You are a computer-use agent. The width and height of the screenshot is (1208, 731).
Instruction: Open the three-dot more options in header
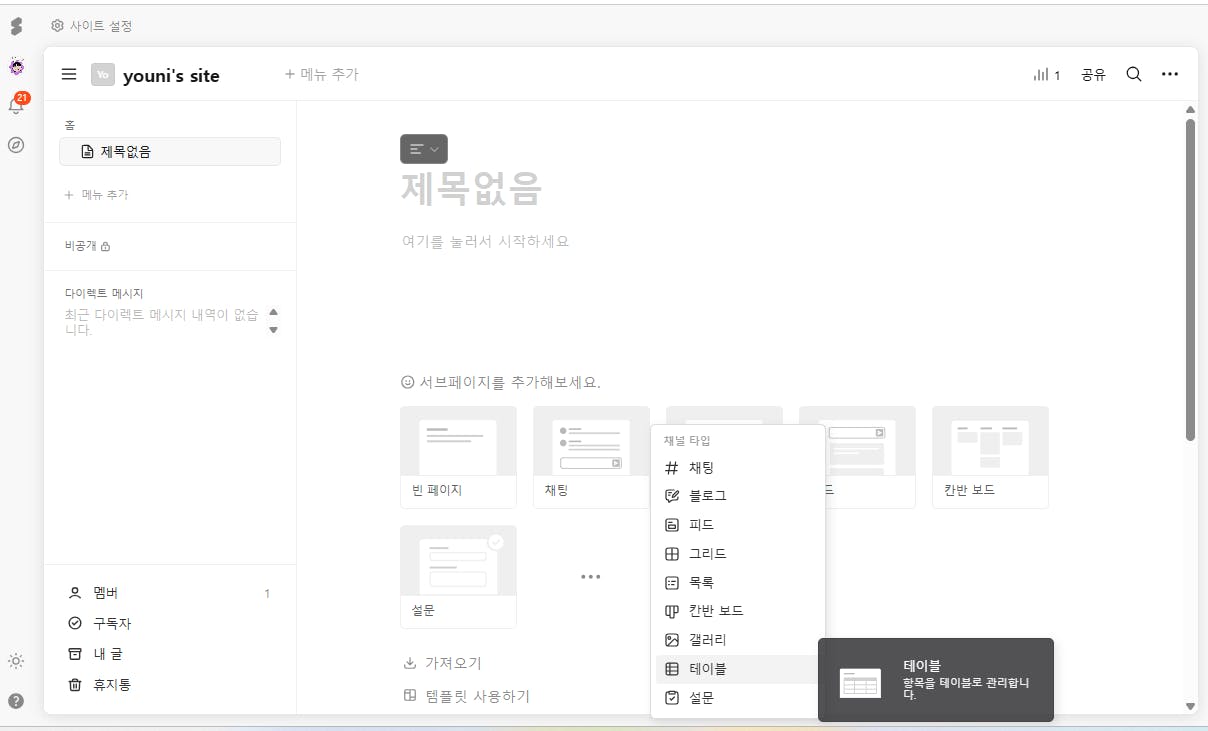1170,74
